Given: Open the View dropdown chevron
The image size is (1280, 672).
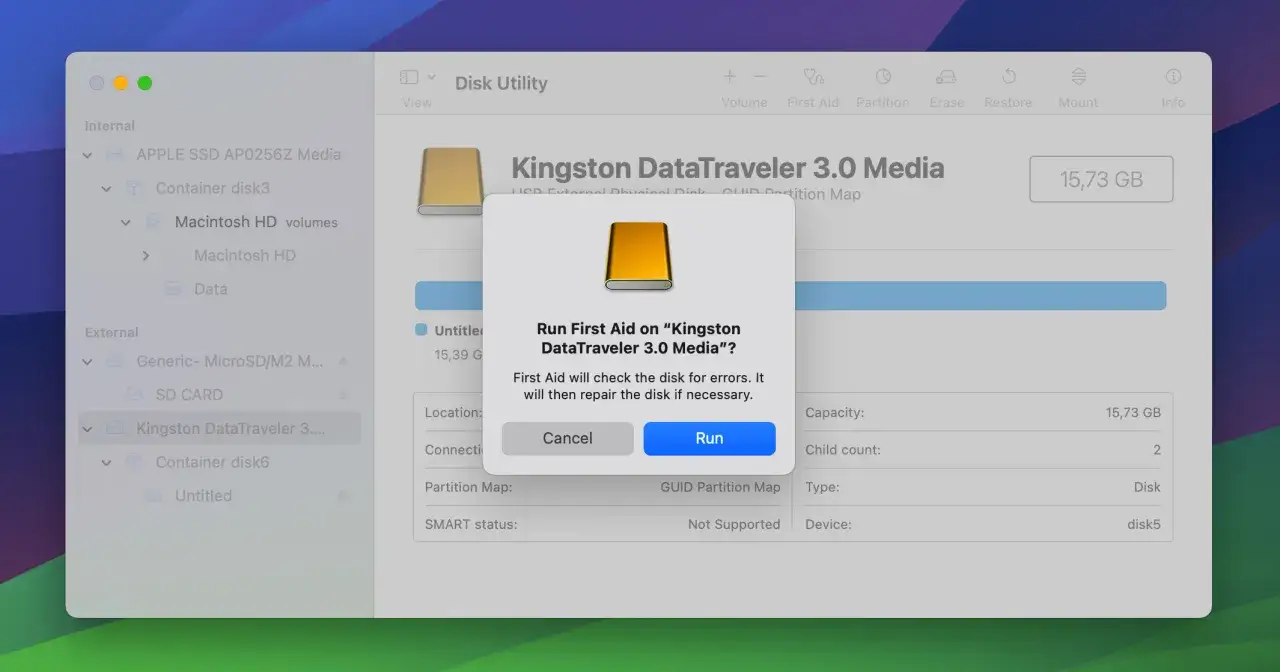Looking at the screenshot, I should (432, 76).
